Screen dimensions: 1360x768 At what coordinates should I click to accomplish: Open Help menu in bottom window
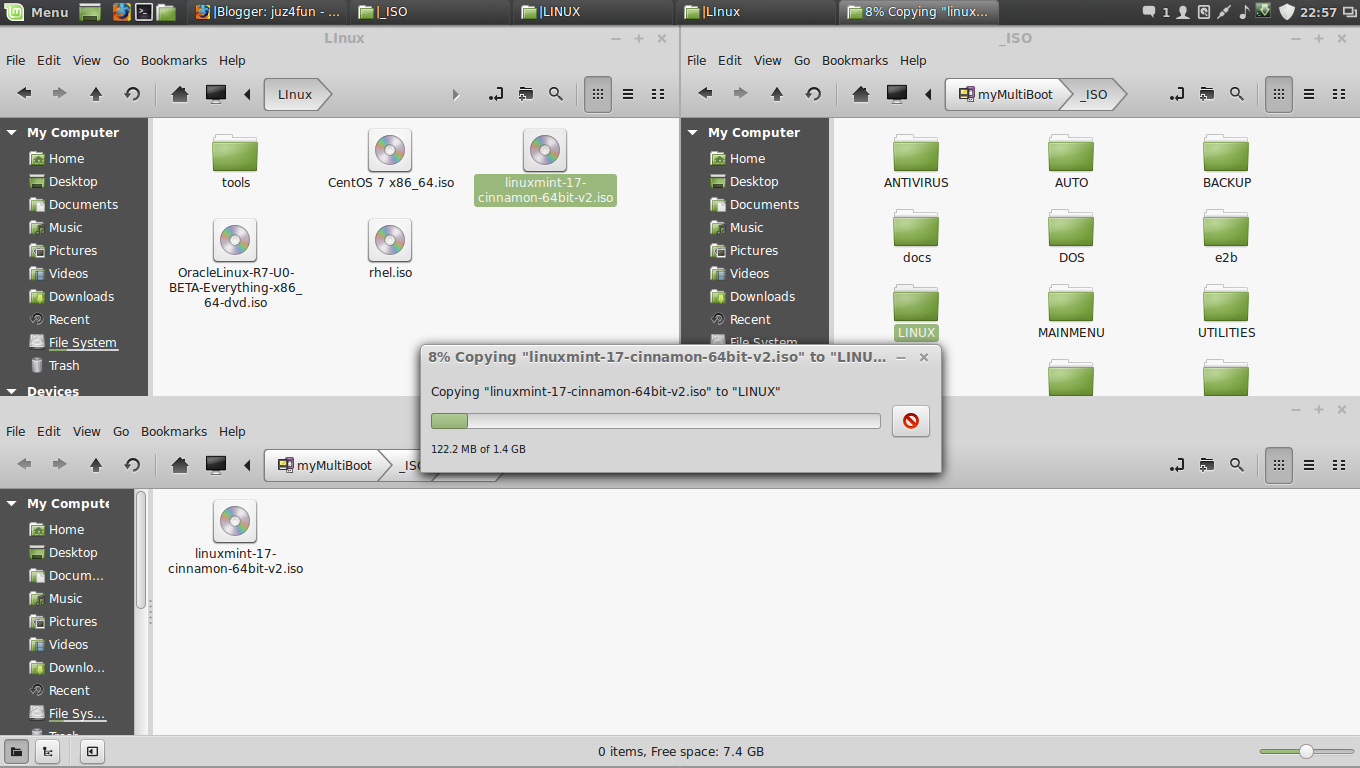coord(232,431)
